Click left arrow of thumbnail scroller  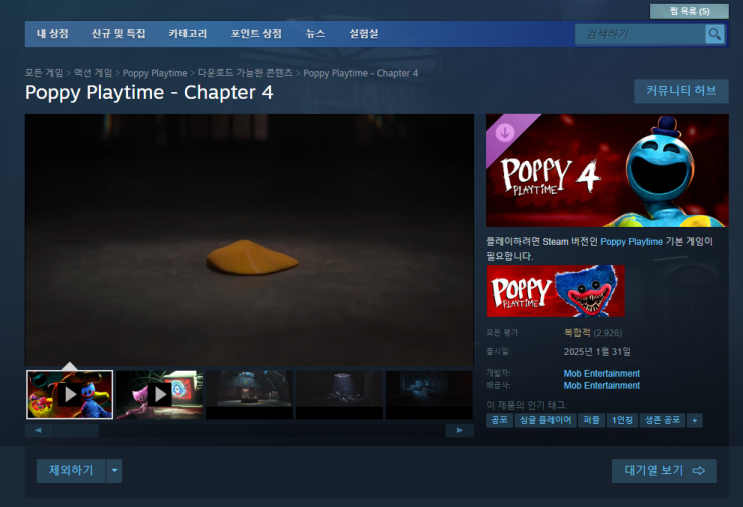click(x=38, y=430)
